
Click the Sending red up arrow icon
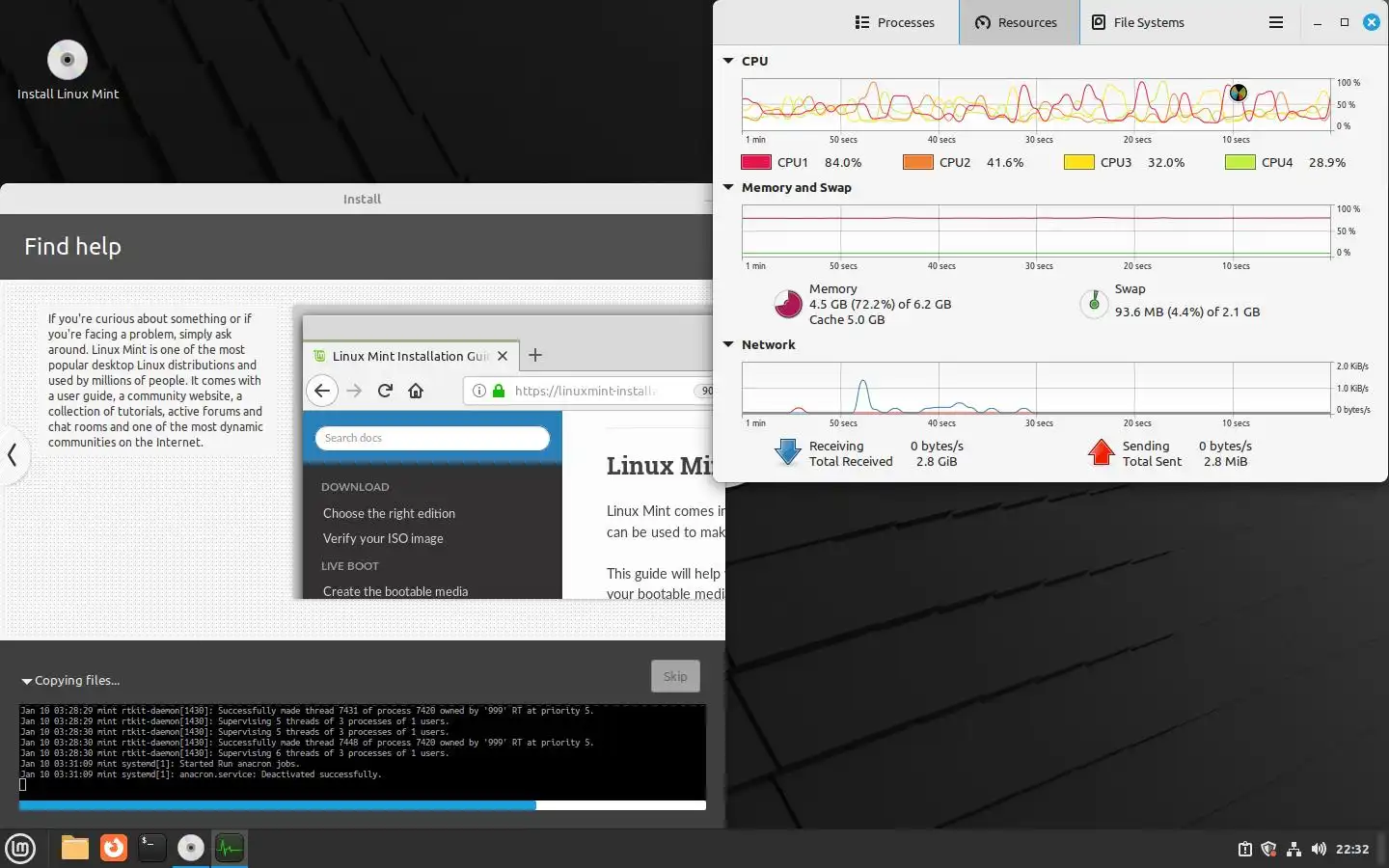click(1101, 452)
